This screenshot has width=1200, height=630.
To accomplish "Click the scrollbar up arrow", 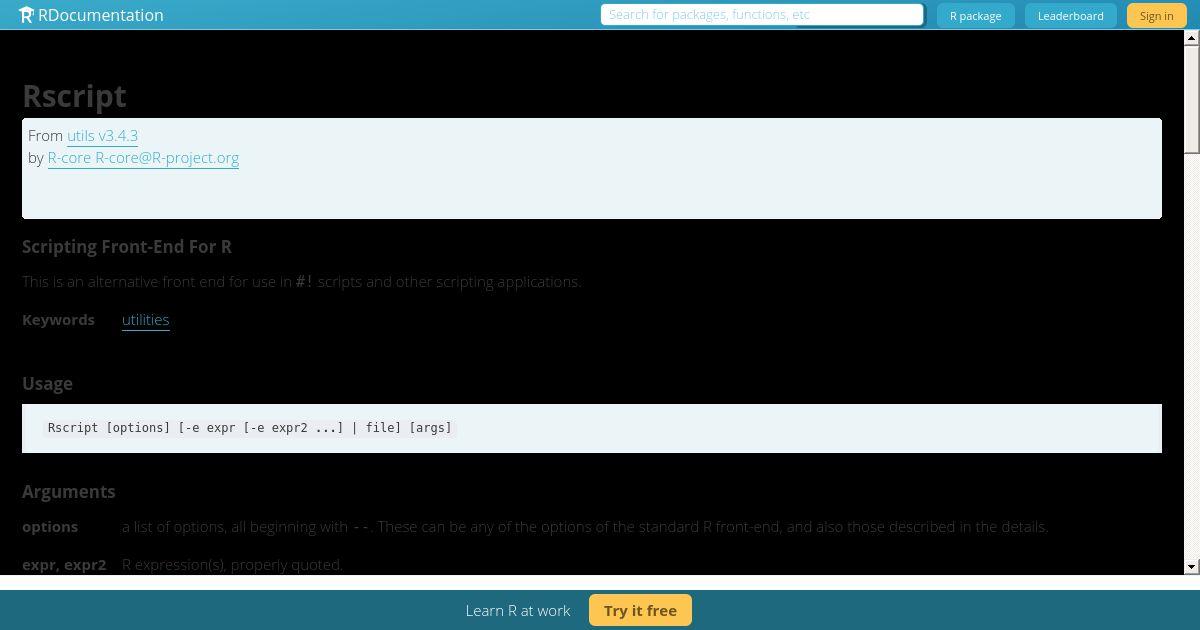I will pos(1191,38).
